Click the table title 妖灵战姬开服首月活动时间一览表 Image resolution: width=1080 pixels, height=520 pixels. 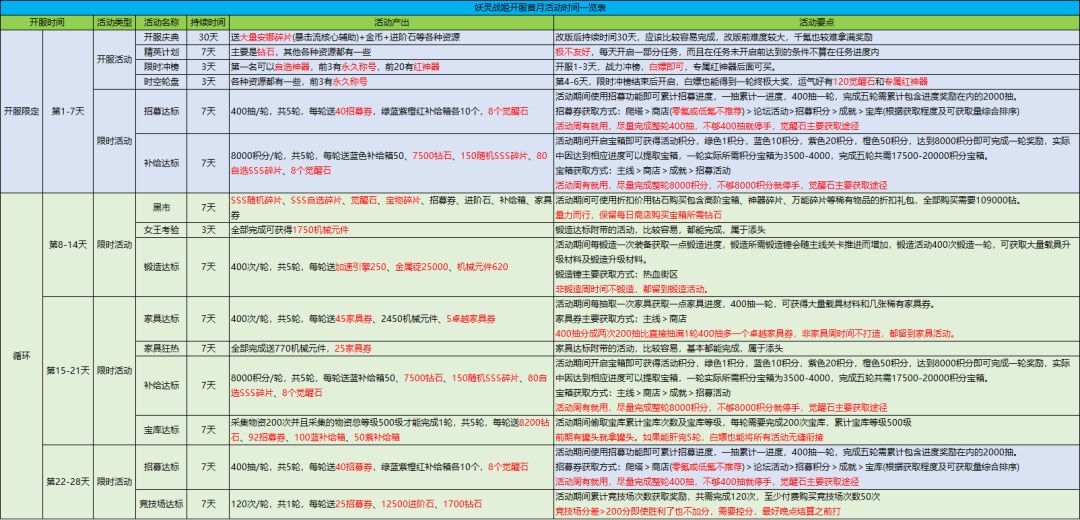coord(540,8)
